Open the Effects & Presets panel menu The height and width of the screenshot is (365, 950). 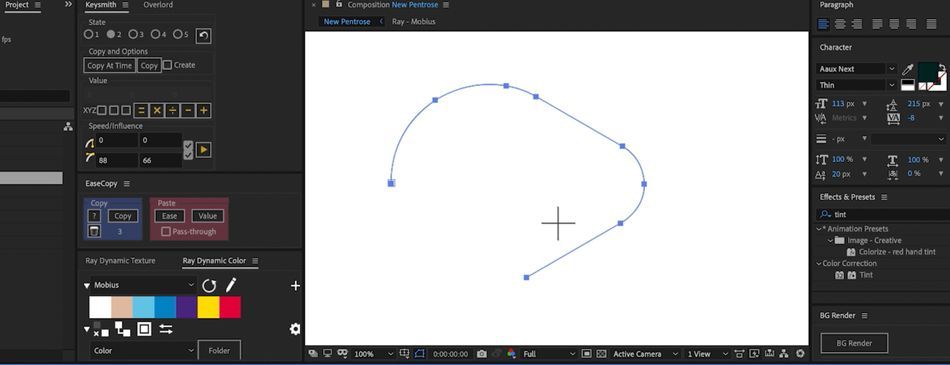[884, 197]
